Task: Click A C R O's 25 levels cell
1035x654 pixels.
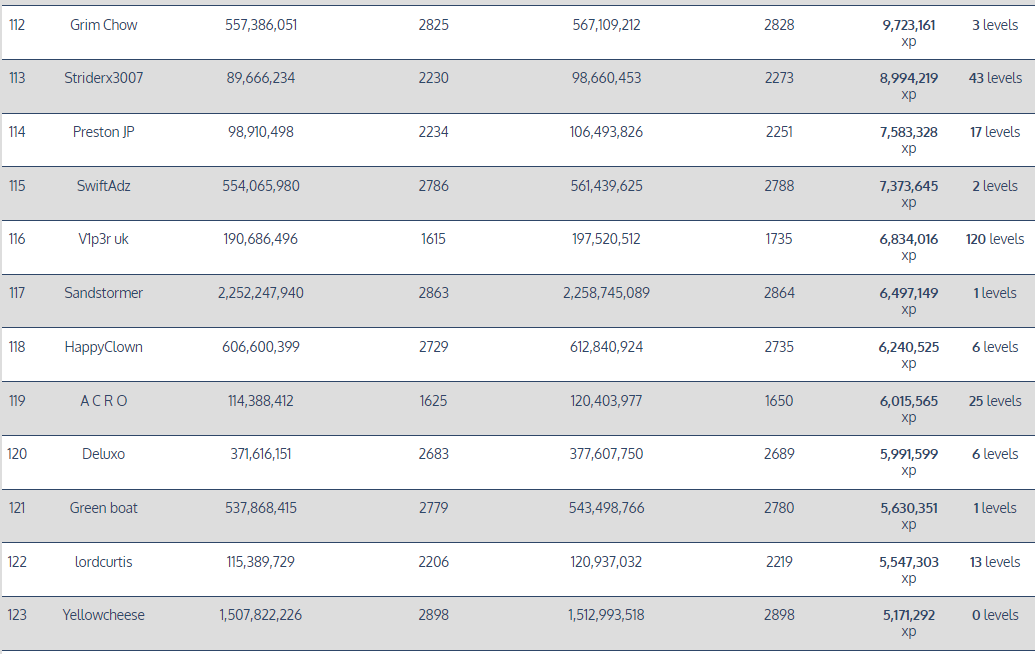Action: coord(995,401)
